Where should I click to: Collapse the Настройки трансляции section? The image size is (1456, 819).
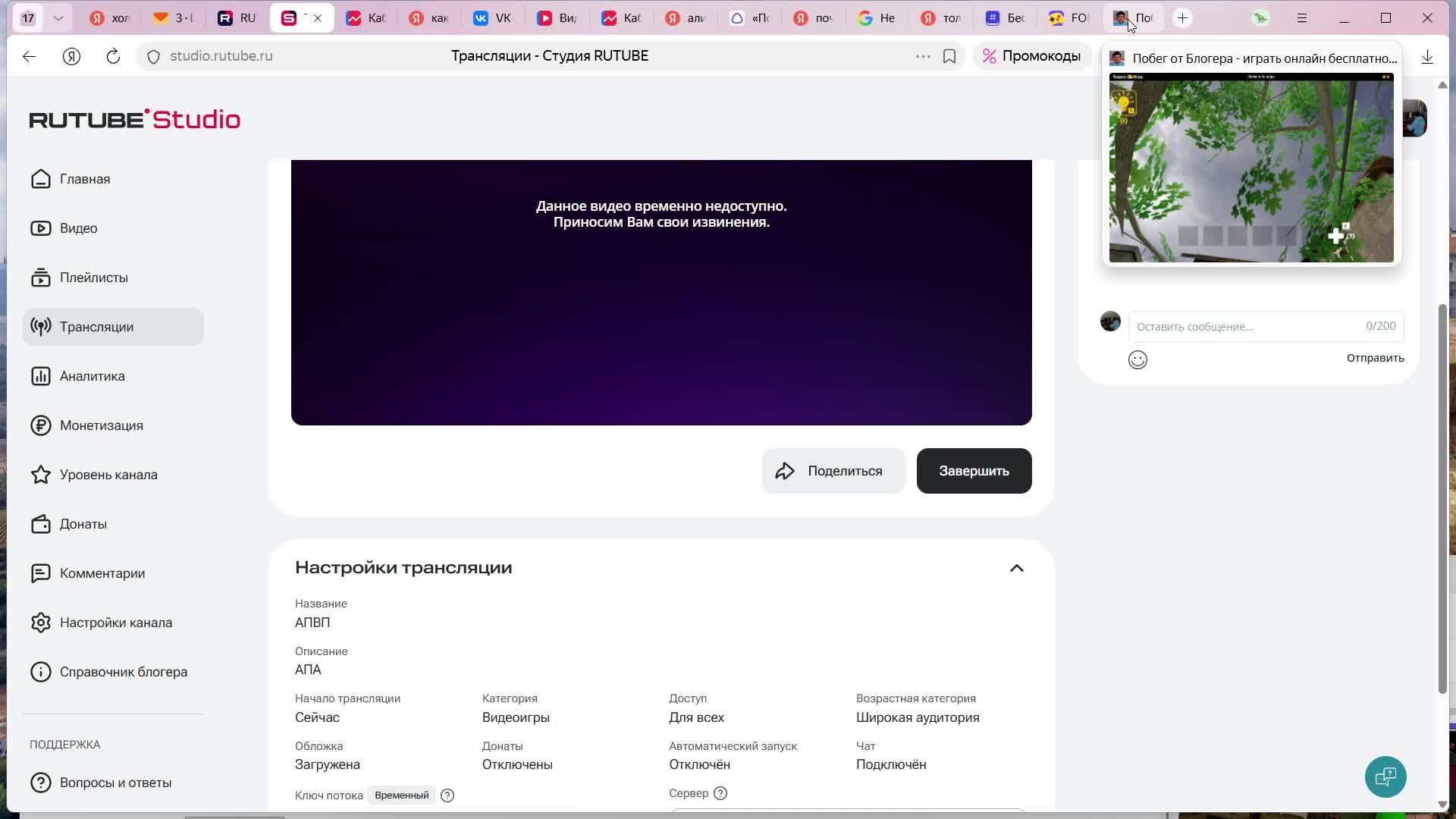pyautogui.click(x=1016, y=568)
